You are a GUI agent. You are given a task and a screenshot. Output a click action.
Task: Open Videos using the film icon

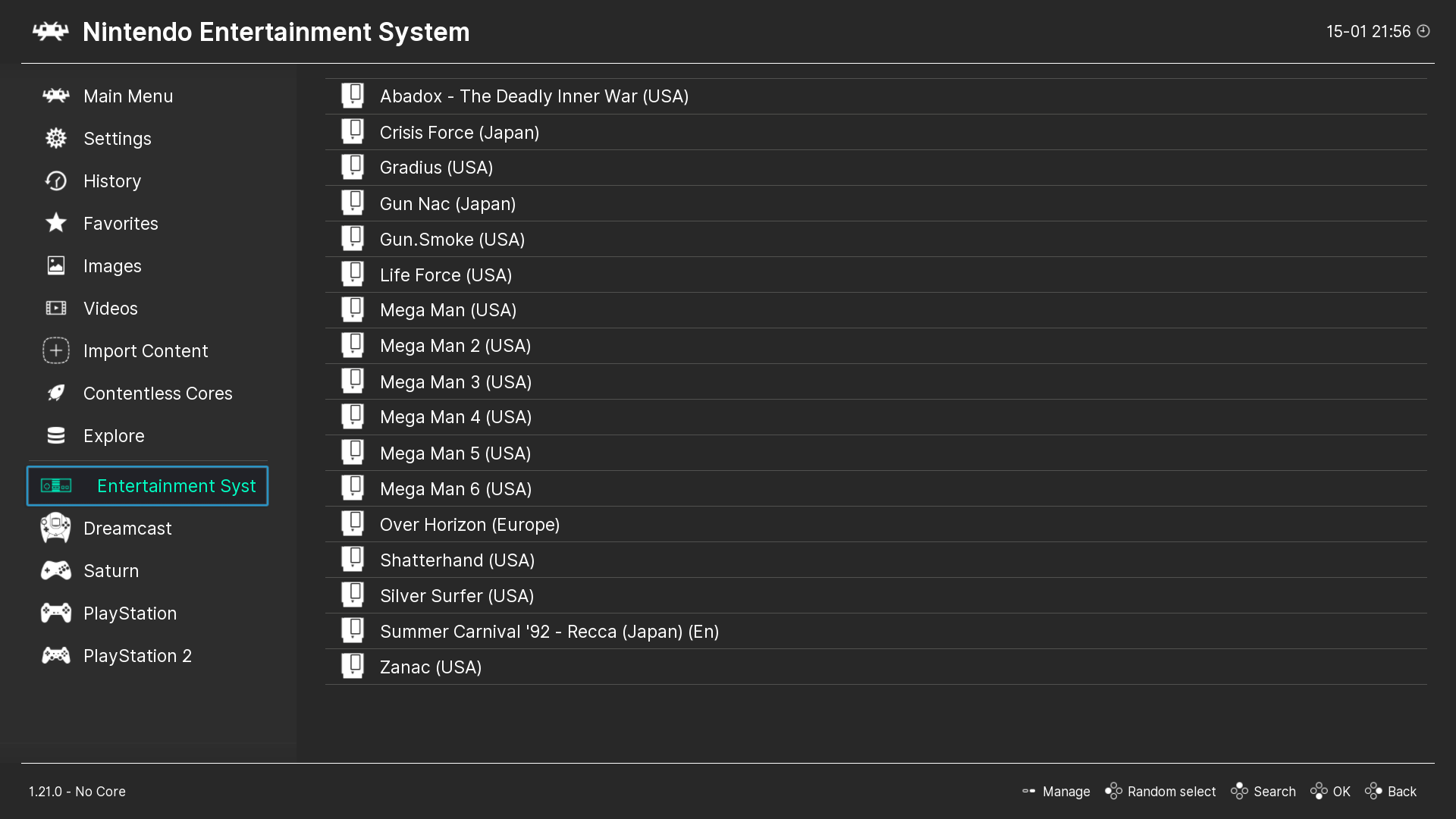[x=55, y=308]
